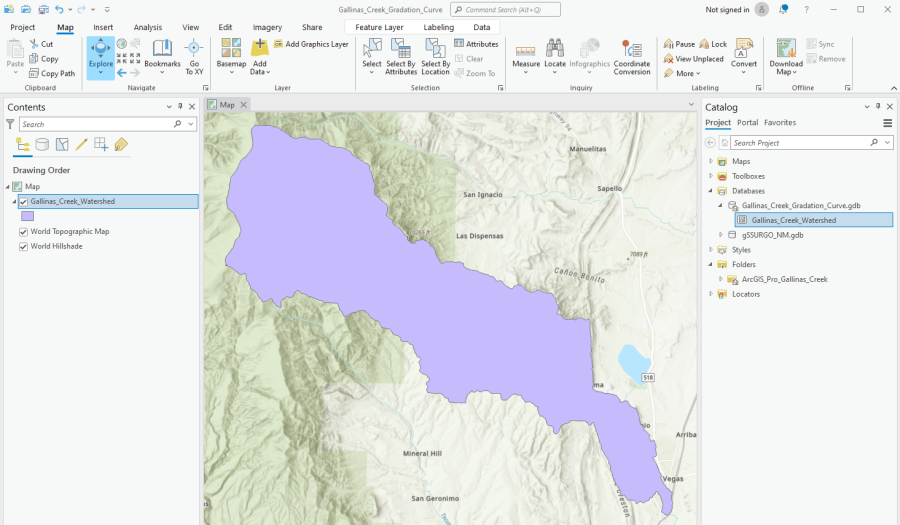Switch to the Analysis ribbon tab
This screenshot has height=525, width=900.
148,27
